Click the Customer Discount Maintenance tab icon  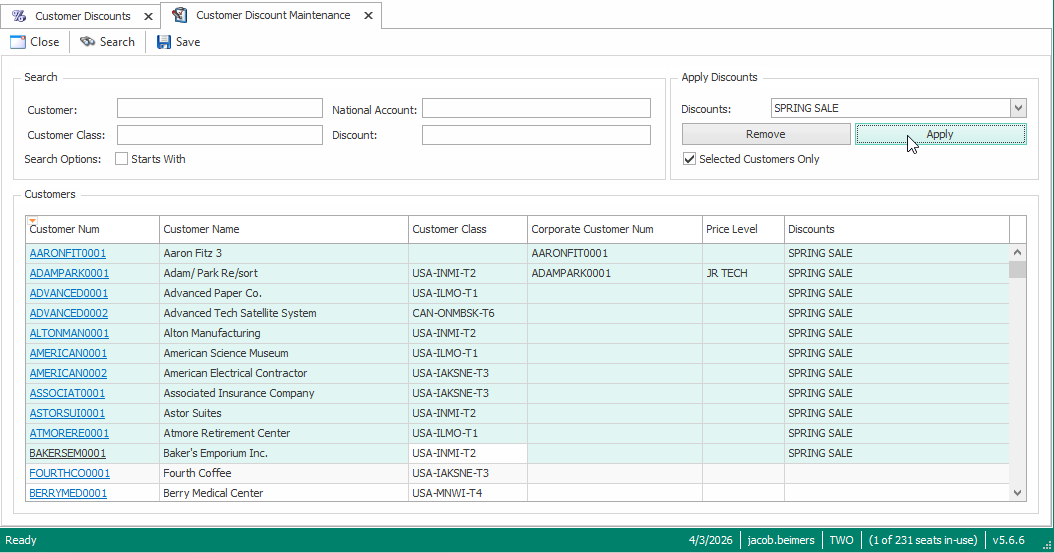tap(180, 15)
